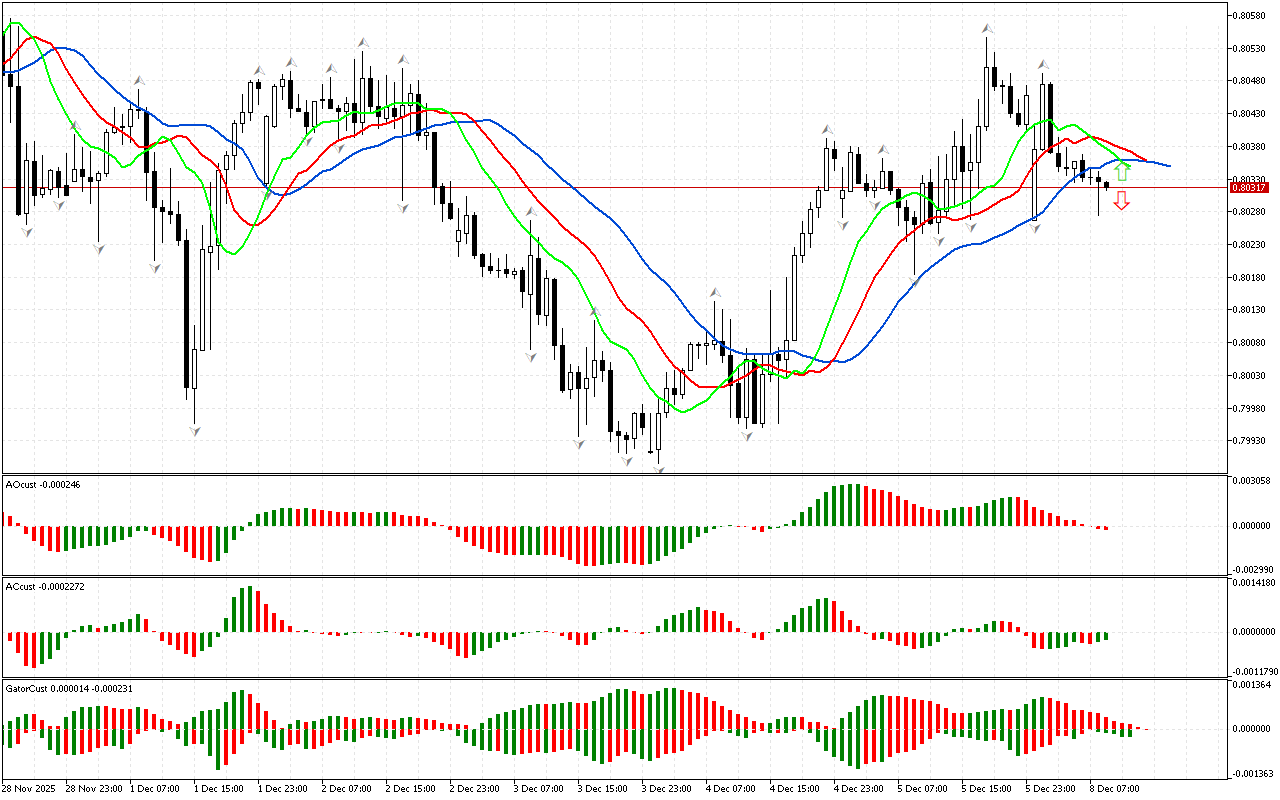Image resolution: width=1280 pixels, height=800 pixels.
Task: Click the 3 Dec 15:00 time label
Action: click(x=603, y=789)
